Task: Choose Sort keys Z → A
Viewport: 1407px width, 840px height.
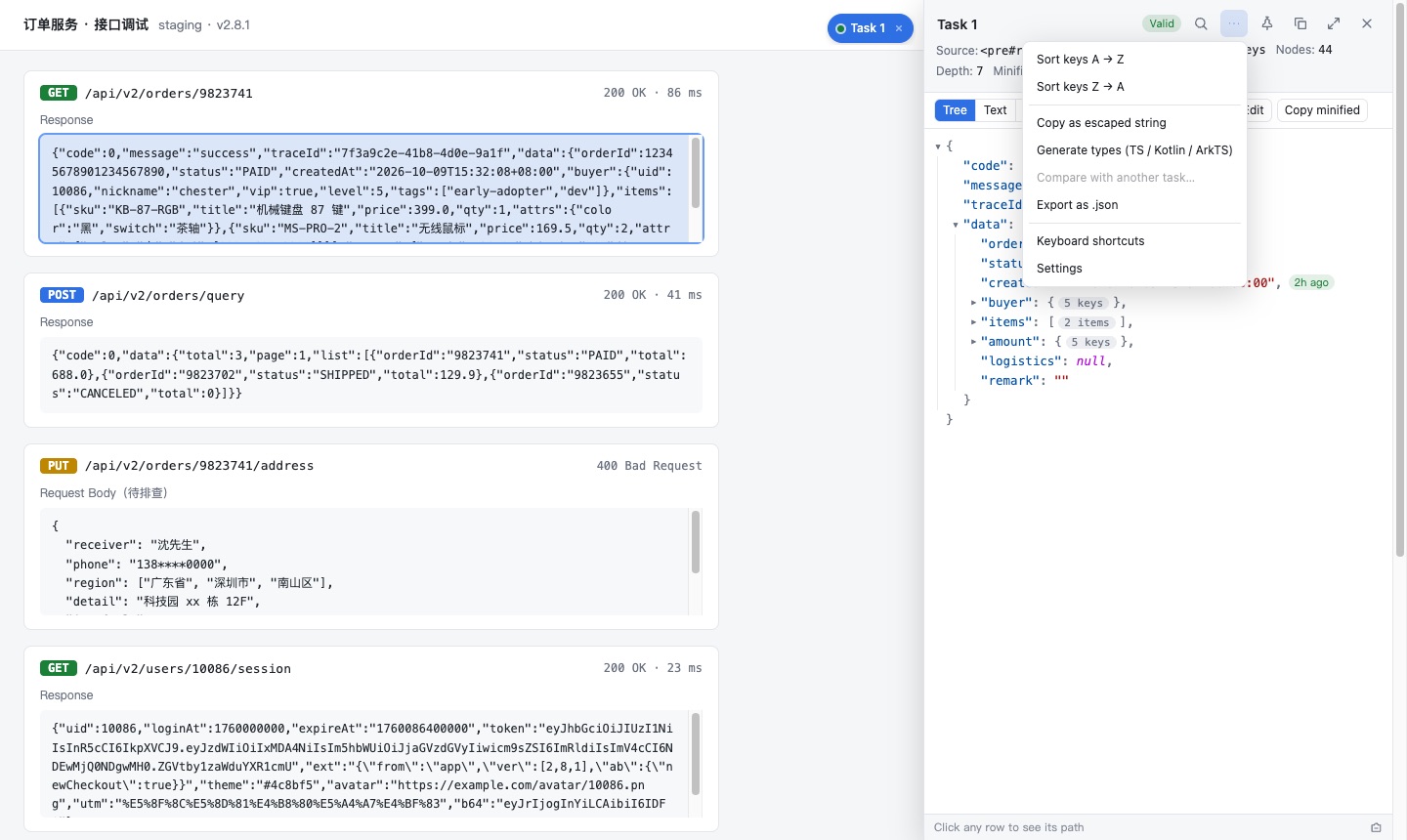Action: click(x=1134, y=87)
